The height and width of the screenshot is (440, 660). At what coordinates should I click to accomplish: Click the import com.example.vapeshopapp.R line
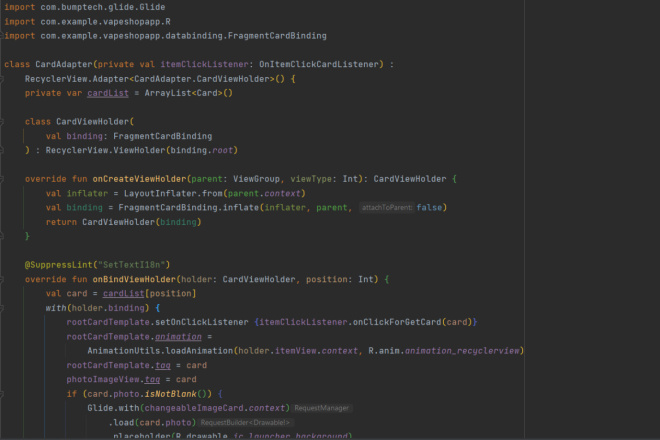(x=87, y=21)
